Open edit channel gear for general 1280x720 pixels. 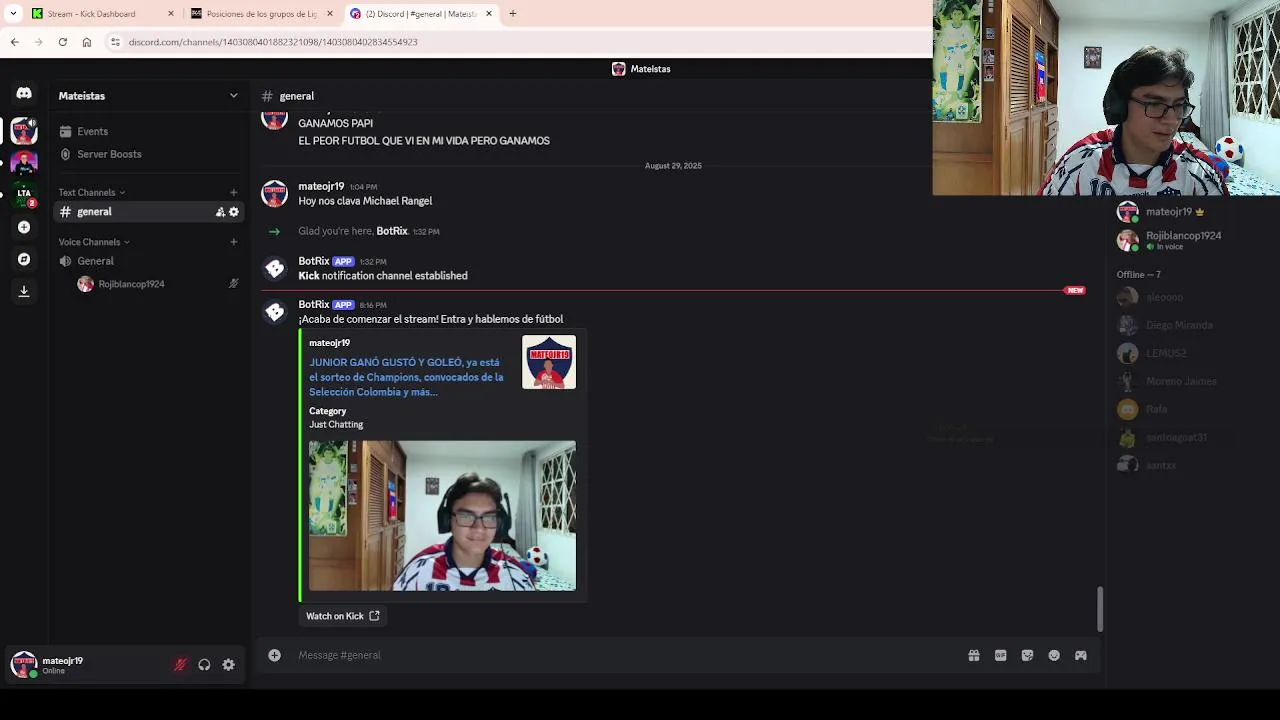click(234, 212)
